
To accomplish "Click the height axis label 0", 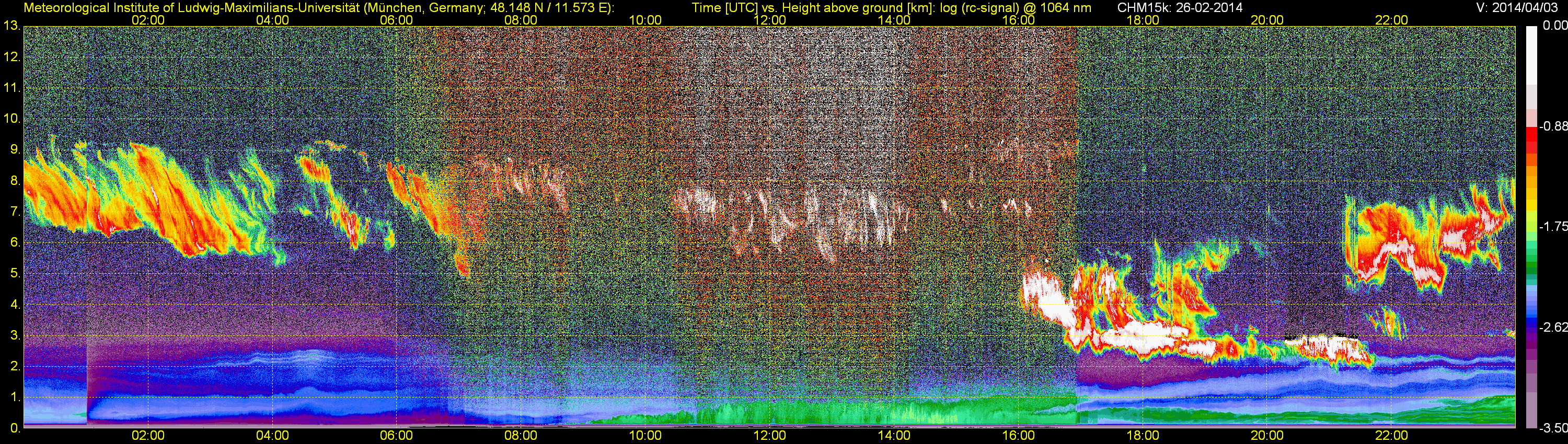I will (x=15, y=428).
